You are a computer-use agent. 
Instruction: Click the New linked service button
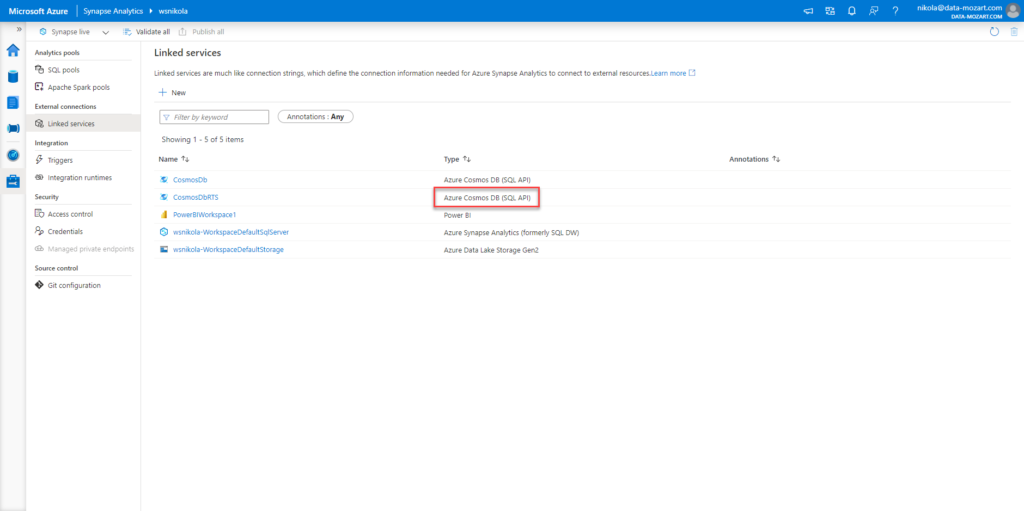[x=172, y=93]
